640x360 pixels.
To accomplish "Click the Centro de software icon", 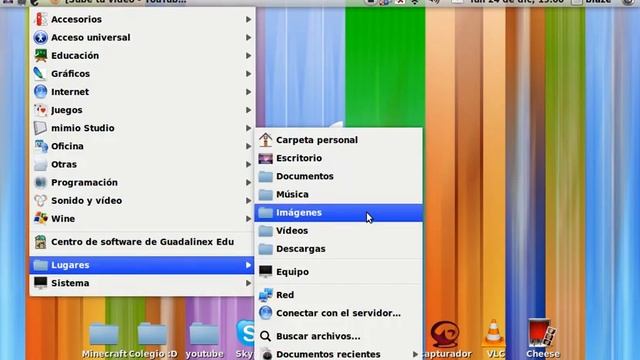I will (x=40, y=242).
